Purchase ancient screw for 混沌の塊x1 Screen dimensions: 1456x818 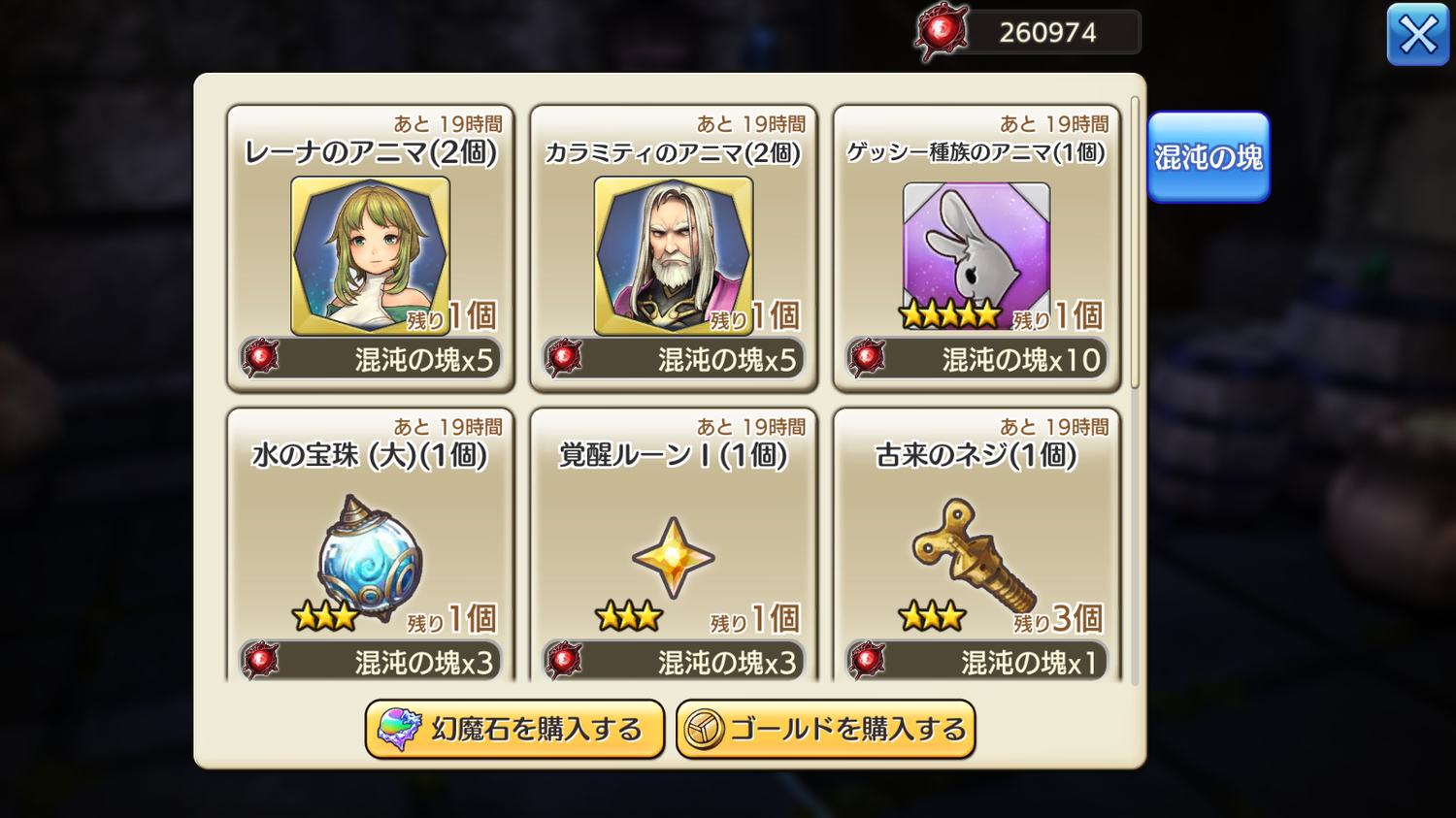(976, 661)
